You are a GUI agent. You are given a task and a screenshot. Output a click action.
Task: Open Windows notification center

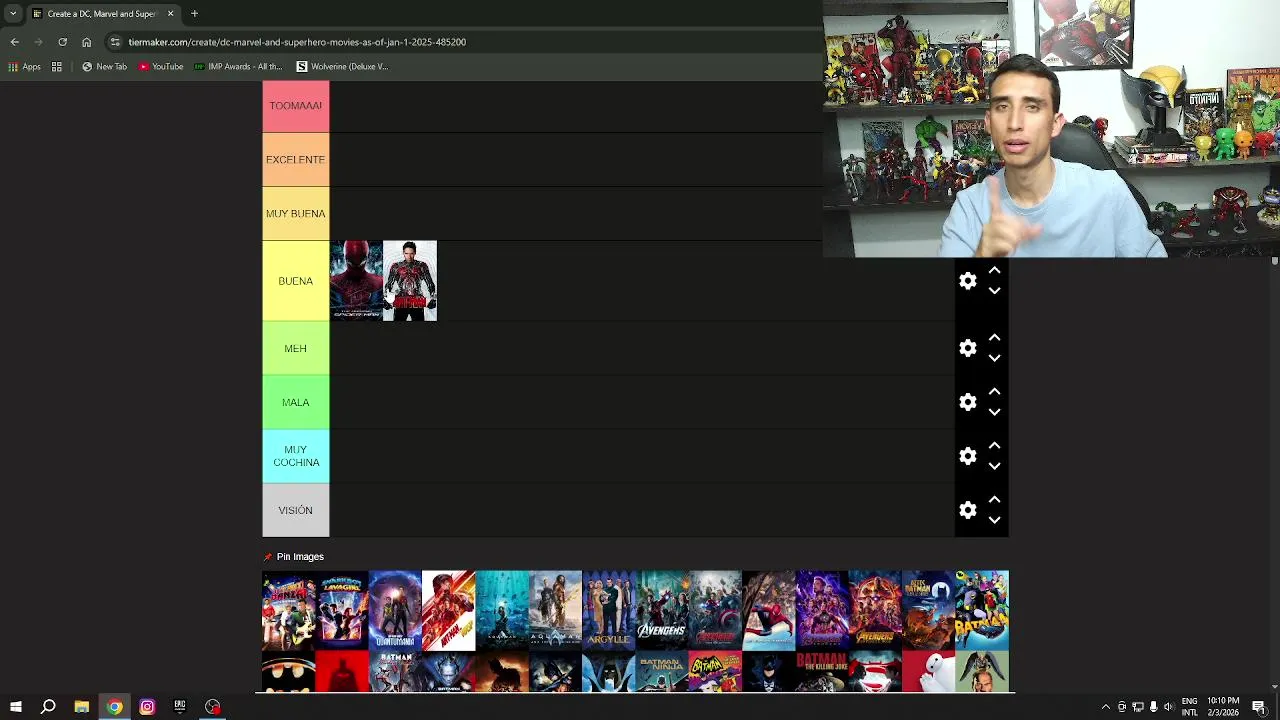click(x=1259, y=707)
